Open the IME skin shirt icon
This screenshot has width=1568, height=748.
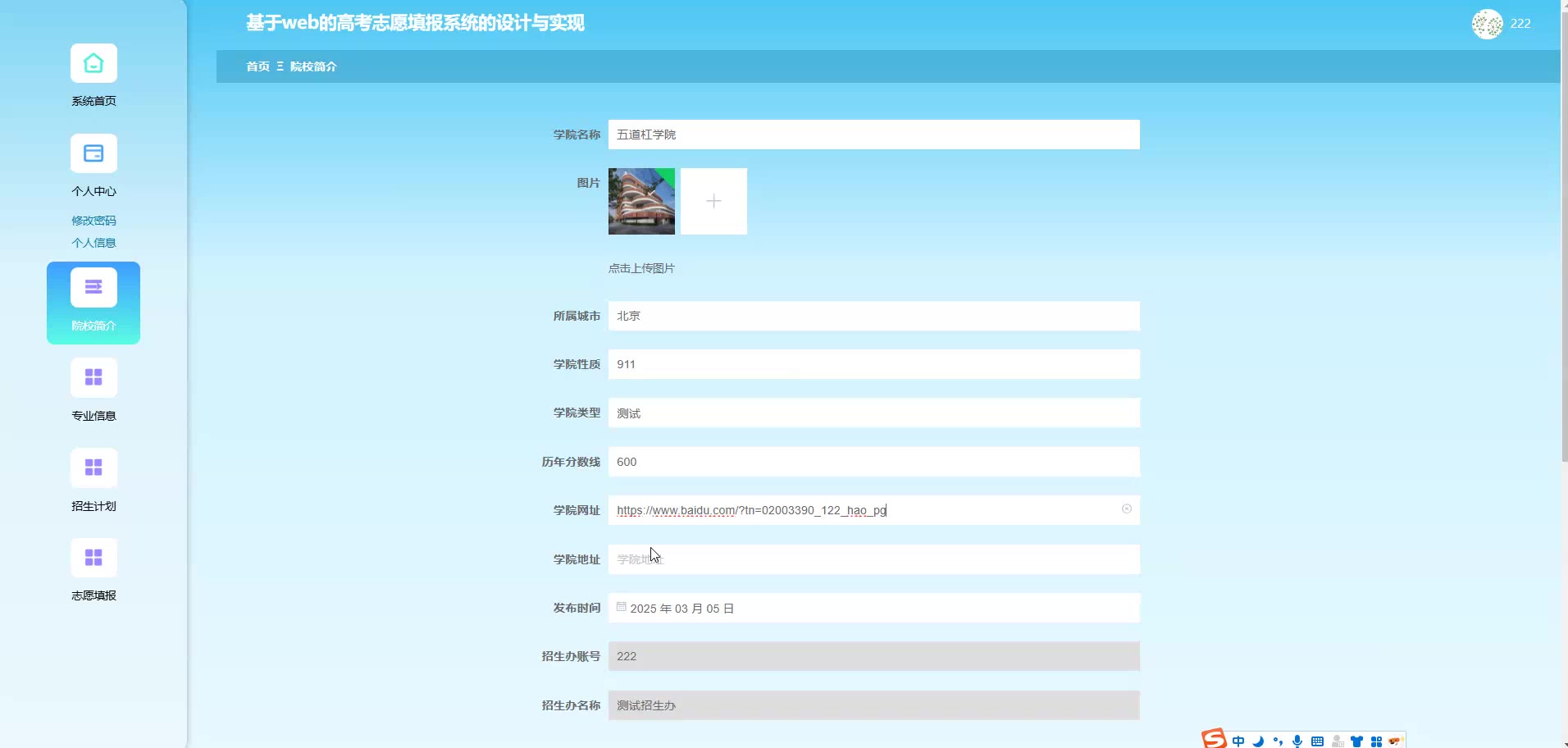[1357, 741]
